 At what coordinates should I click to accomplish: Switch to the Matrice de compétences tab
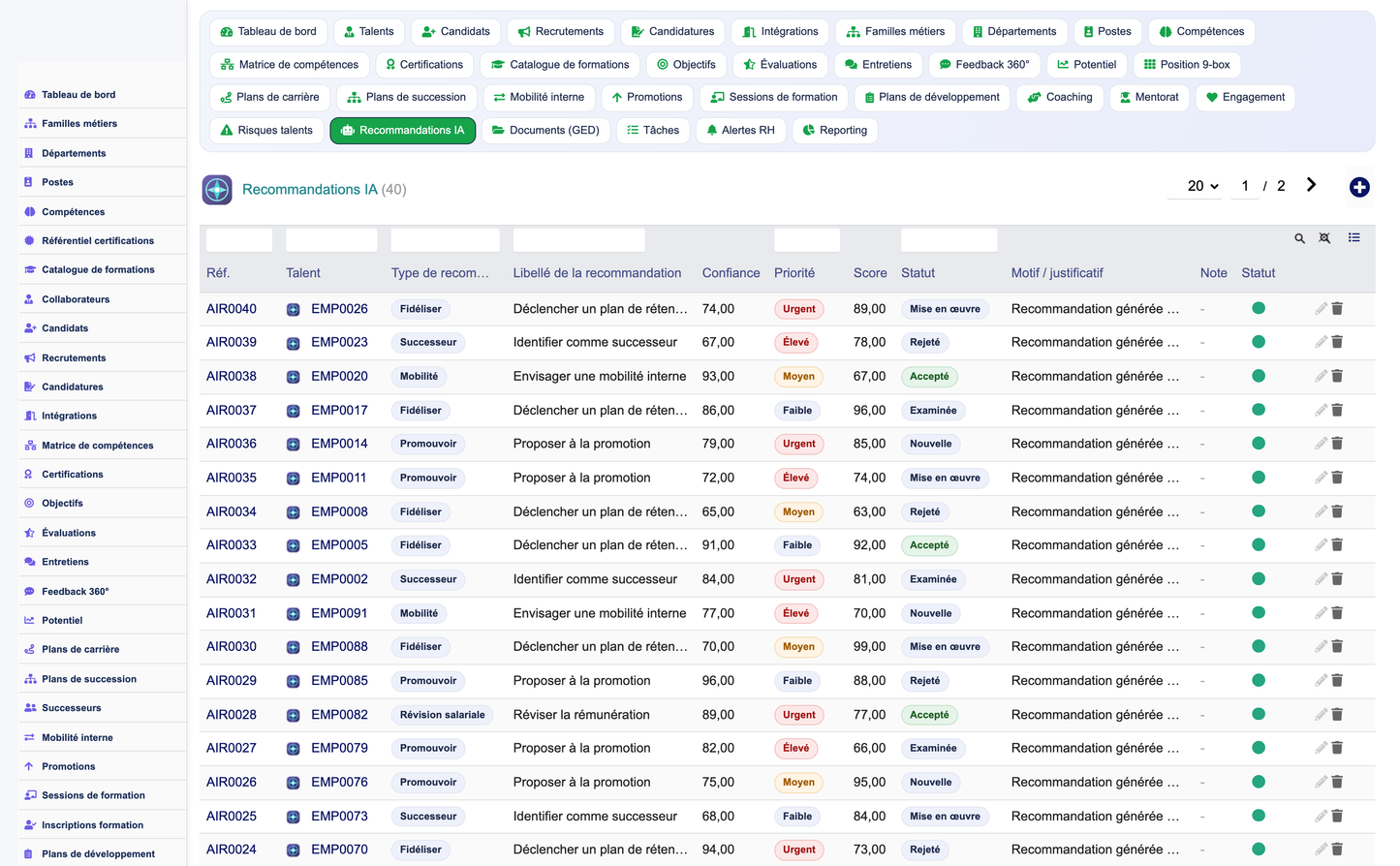(290, 65)
